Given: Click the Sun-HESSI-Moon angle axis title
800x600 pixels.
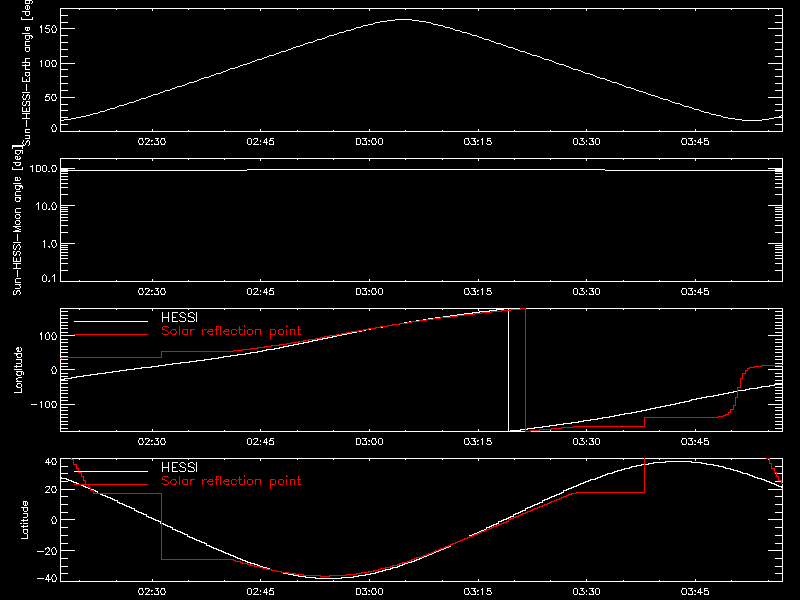Looking at the screenshot, I should point(17,219).
